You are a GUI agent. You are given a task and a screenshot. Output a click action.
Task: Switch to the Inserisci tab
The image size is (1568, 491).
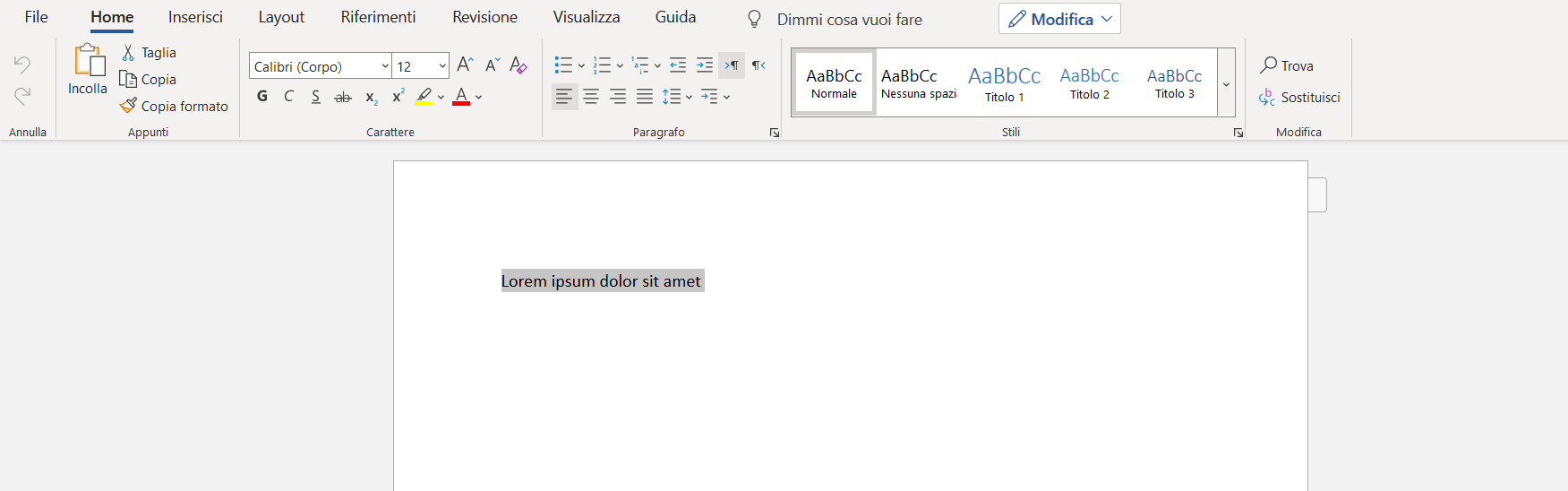(195, 17)
